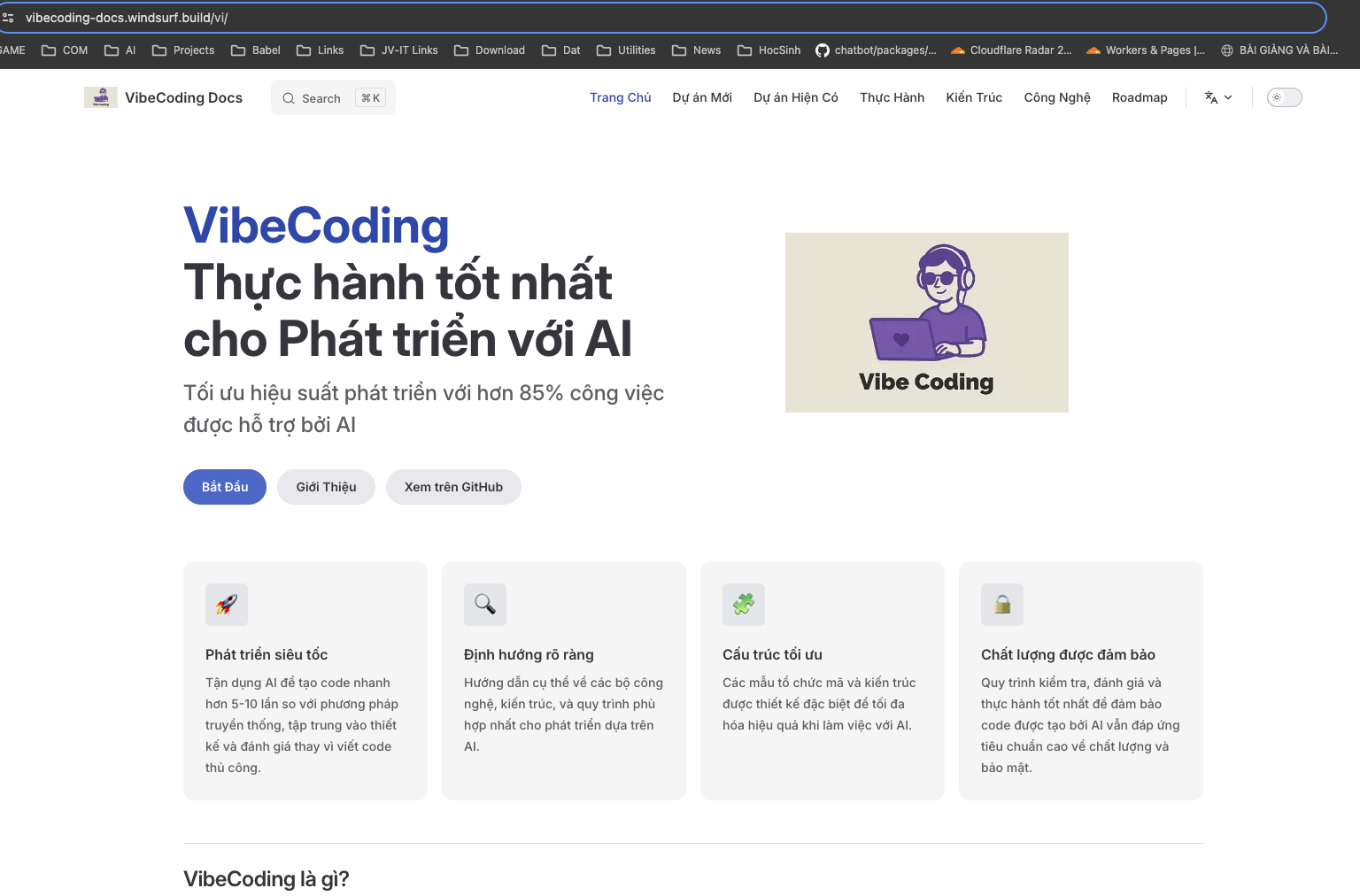Image resolution: width=1360 pixels, height=896 pixels.
Task: Click the magnifying glass icon on Định hướng rõ ràng card
Action: [484, 605]
